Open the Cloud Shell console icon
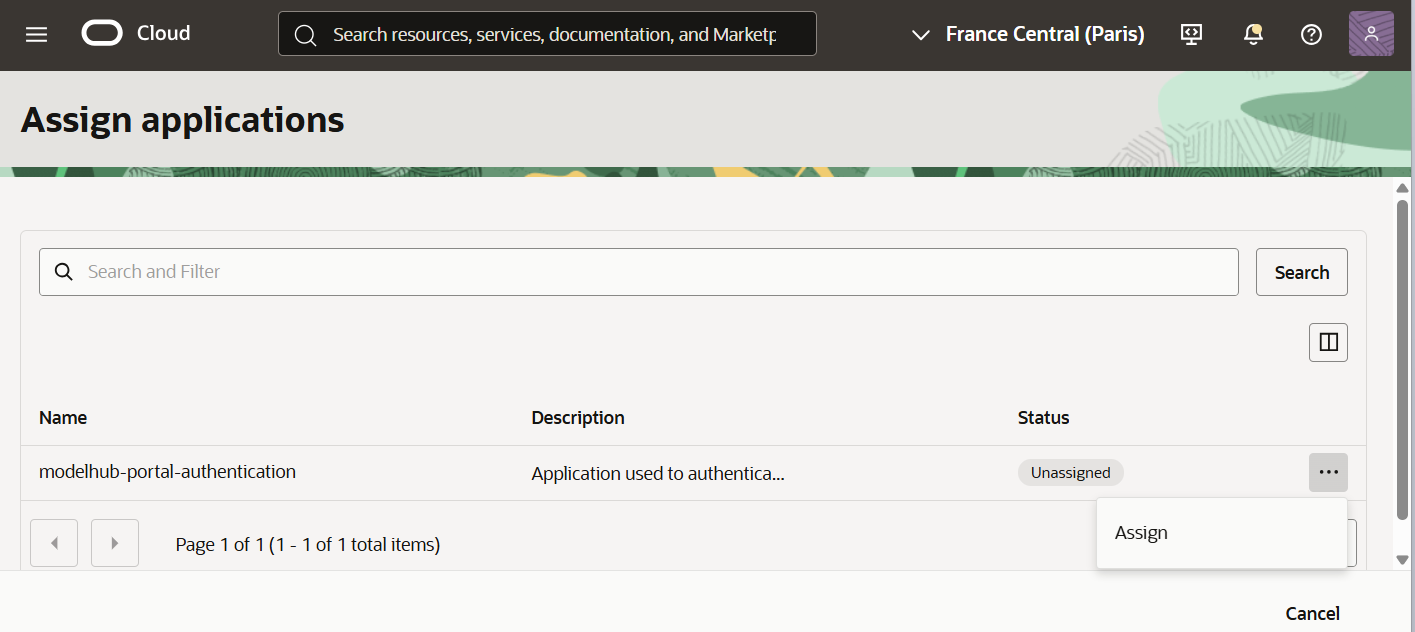Image resolution: width=1415 pixels, height=632 pixels. [1191, 33]
